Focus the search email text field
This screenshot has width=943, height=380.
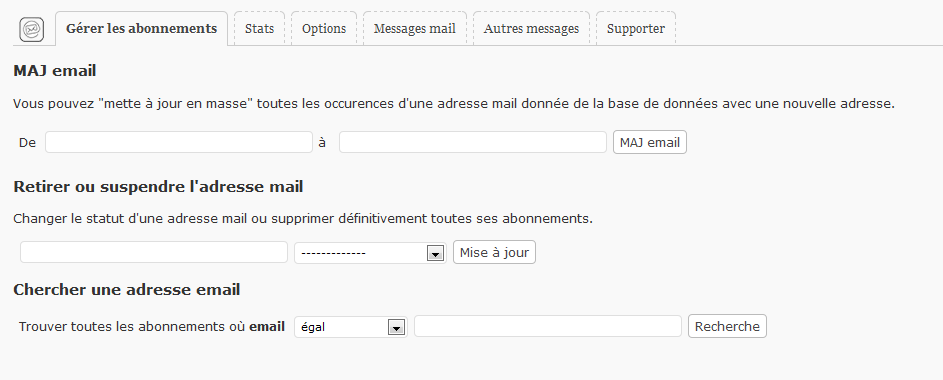click(x=548, y=326)
